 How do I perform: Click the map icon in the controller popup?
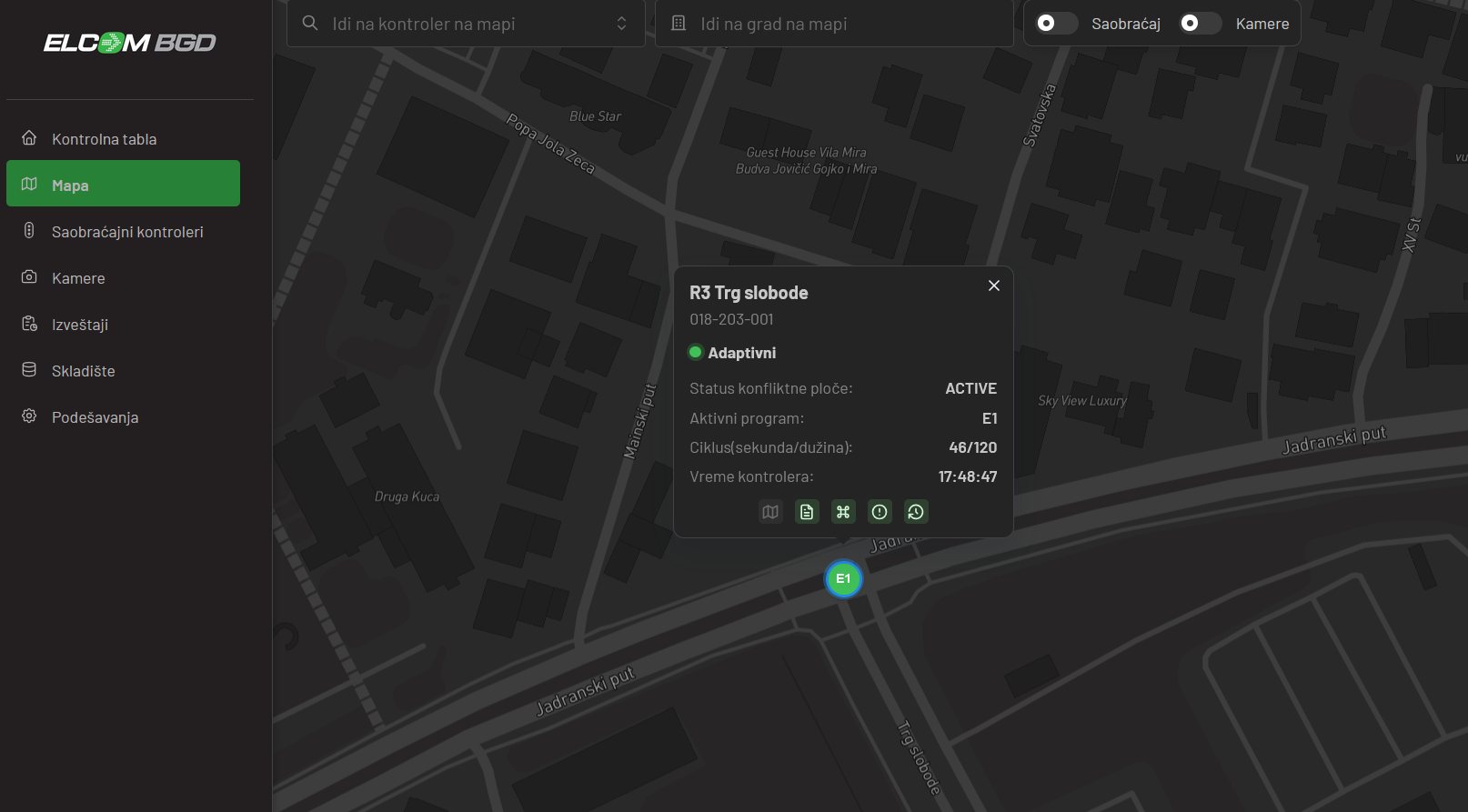click(770, 512)
